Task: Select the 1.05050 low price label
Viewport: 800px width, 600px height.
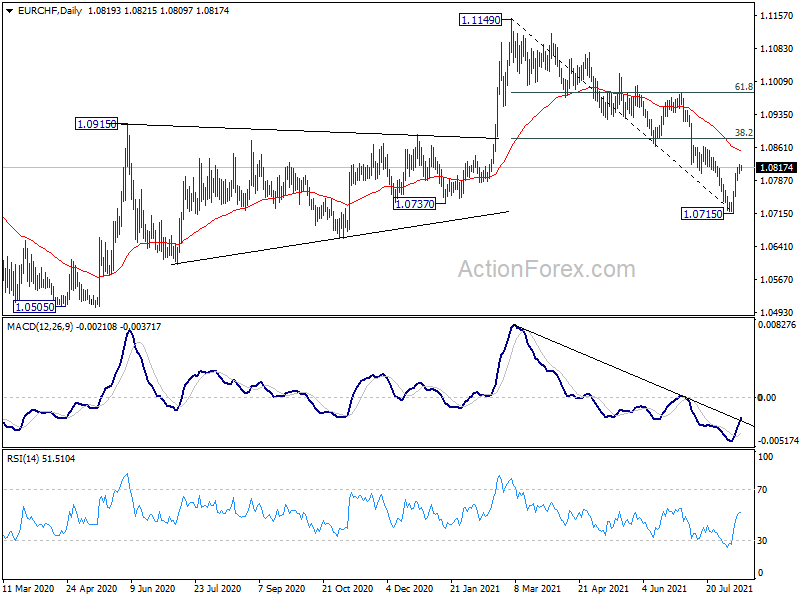Action: click(34, 307)
